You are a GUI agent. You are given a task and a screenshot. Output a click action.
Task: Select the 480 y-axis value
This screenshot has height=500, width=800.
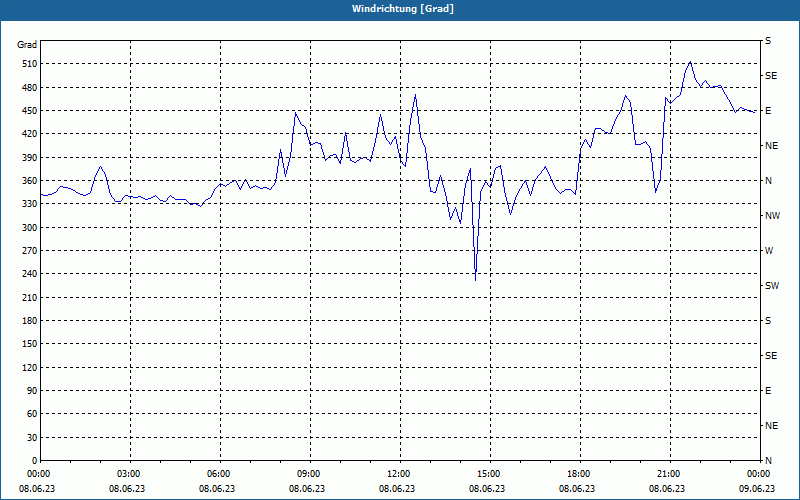[29, 88]
